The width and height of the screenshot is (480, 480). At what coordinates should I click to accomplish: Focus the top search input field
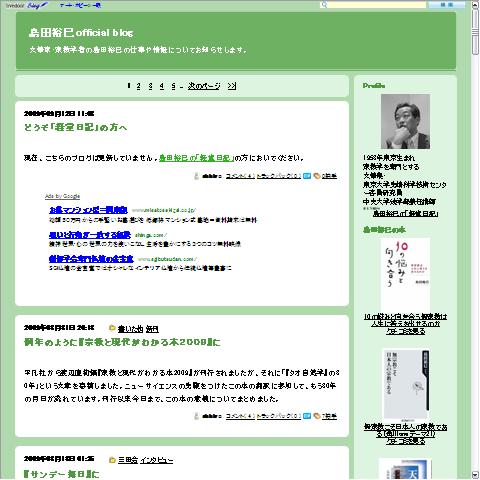pyautogui.click(x=377, y=5)
